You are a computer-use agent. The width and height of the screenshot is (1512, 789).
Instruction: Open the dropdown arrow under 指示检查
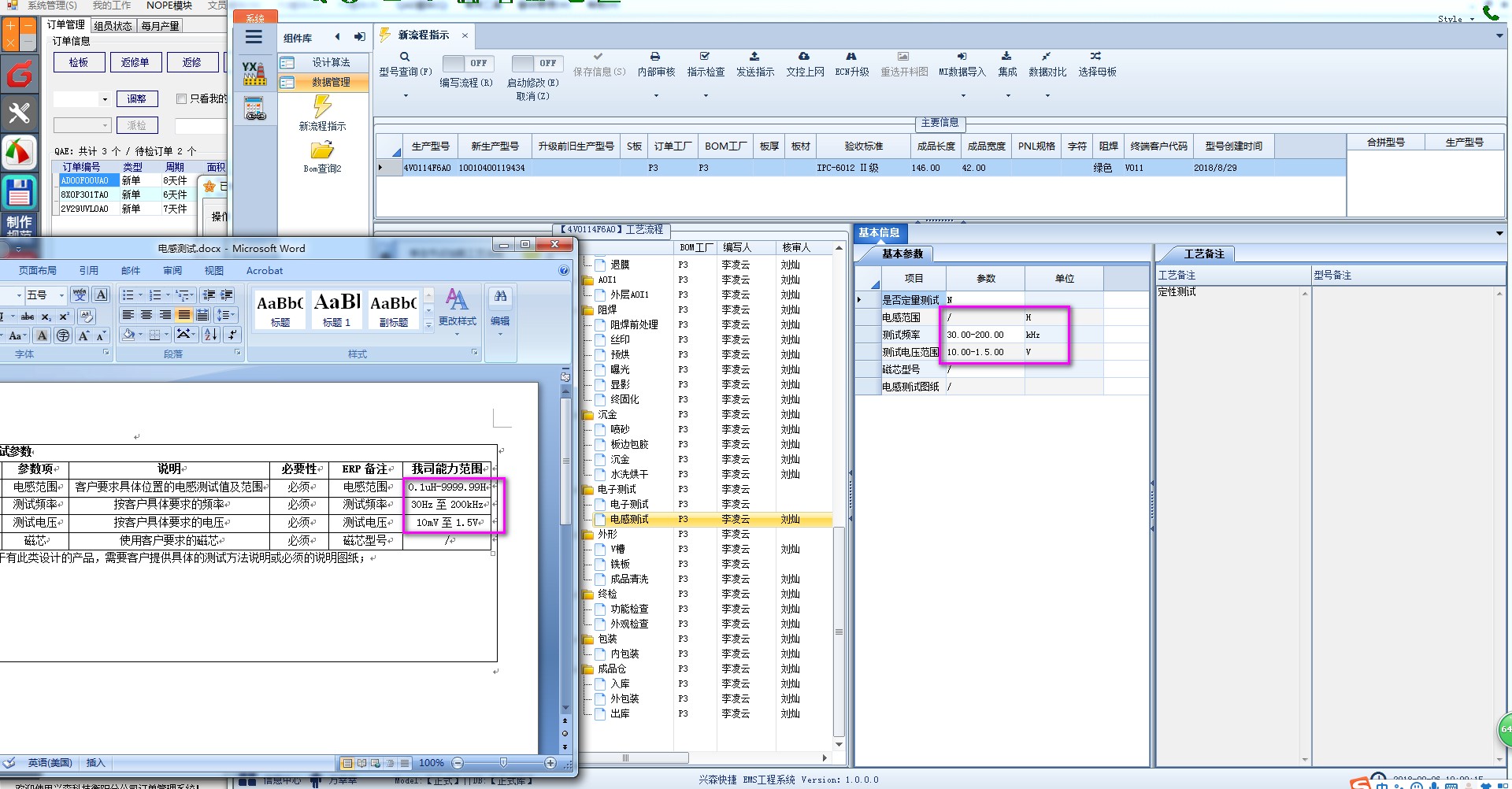click(706, 96)
